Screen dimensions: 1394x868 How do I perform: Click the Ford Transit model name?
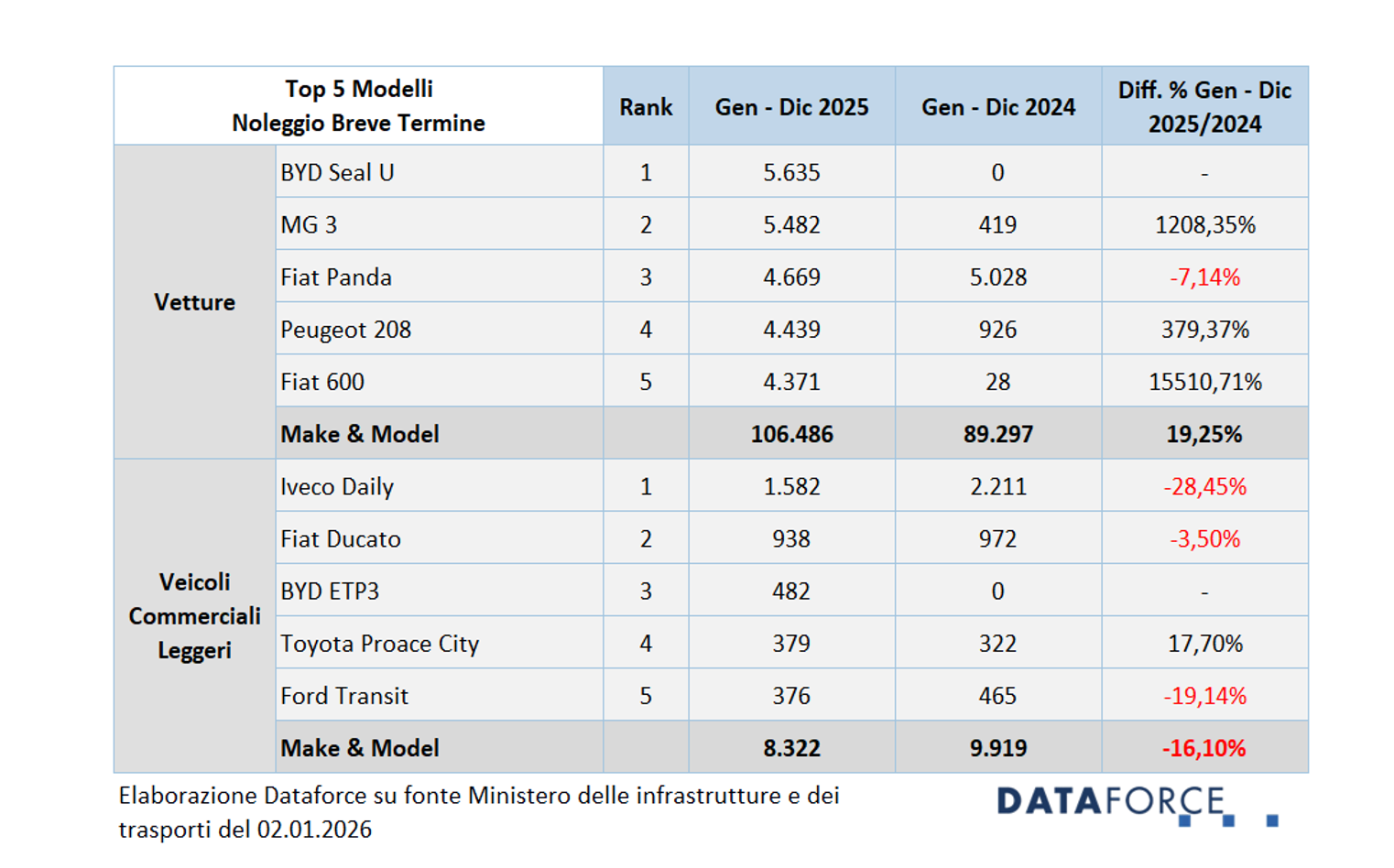tap(344, 696)
